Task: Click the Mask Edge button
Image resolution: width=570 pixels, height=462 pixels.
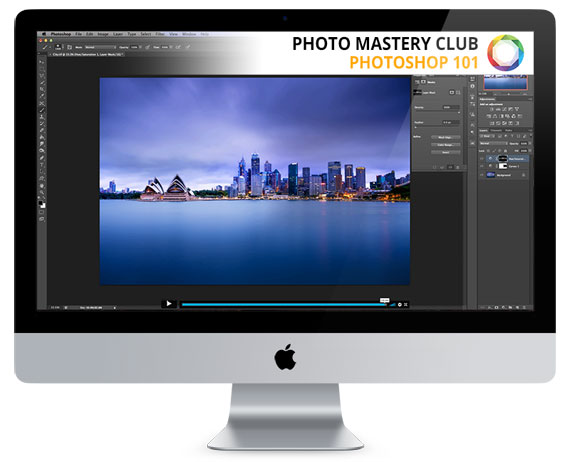Action: click(x=446, y=137)
